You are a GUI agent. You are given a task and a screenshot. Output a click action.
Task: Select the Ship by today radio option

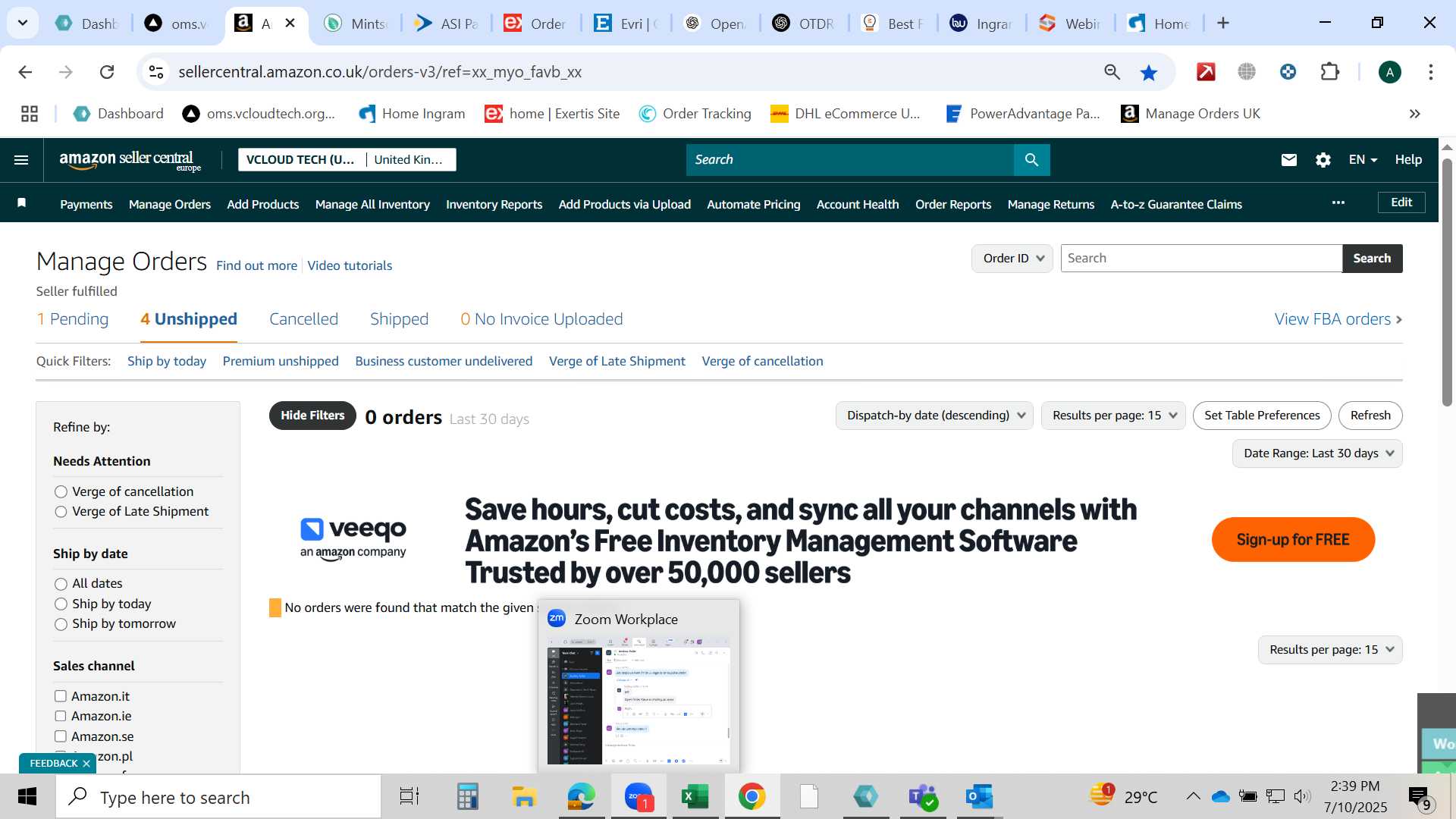[x=61, y=604]
